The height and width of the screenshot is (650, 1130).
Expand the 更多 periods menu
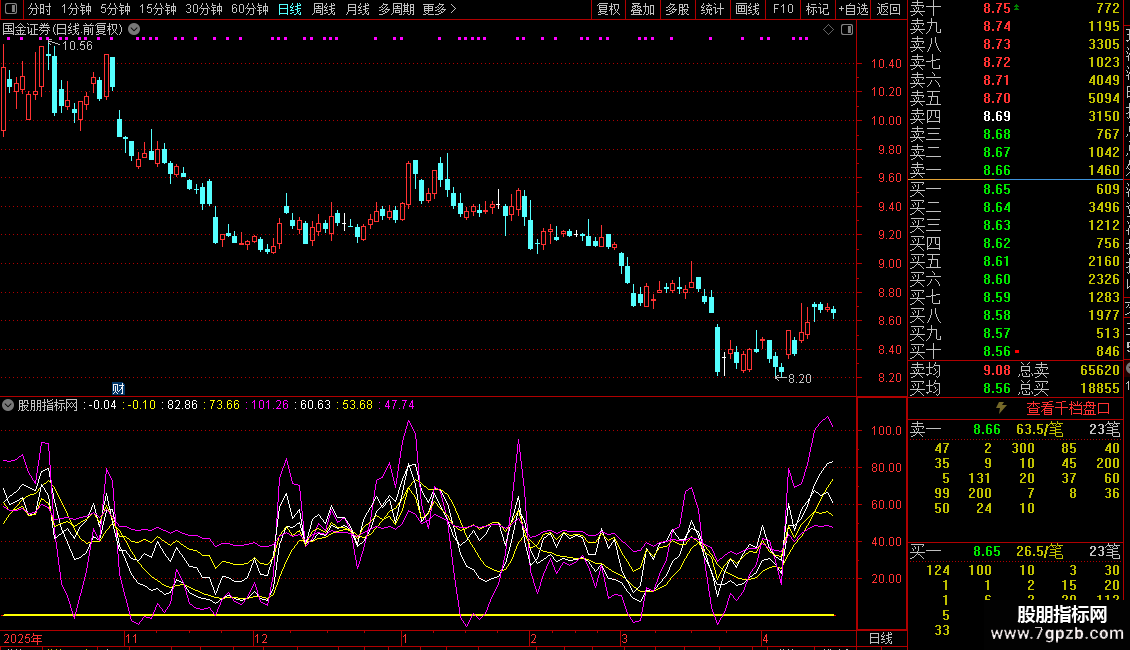[x=439, y=9]
